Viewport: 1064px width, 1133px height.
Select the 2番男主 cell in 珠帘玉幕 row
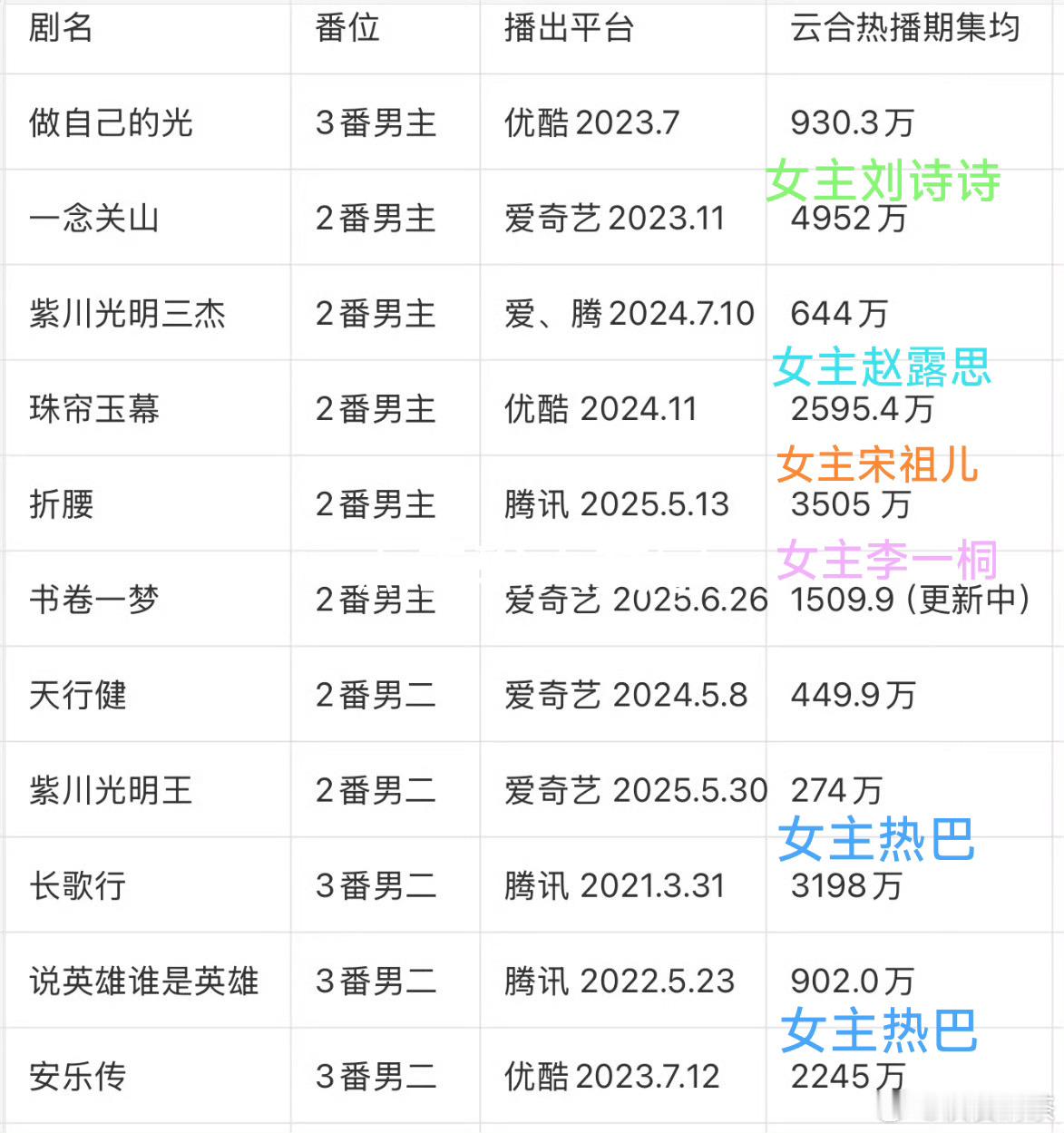[x=376, y=409]
